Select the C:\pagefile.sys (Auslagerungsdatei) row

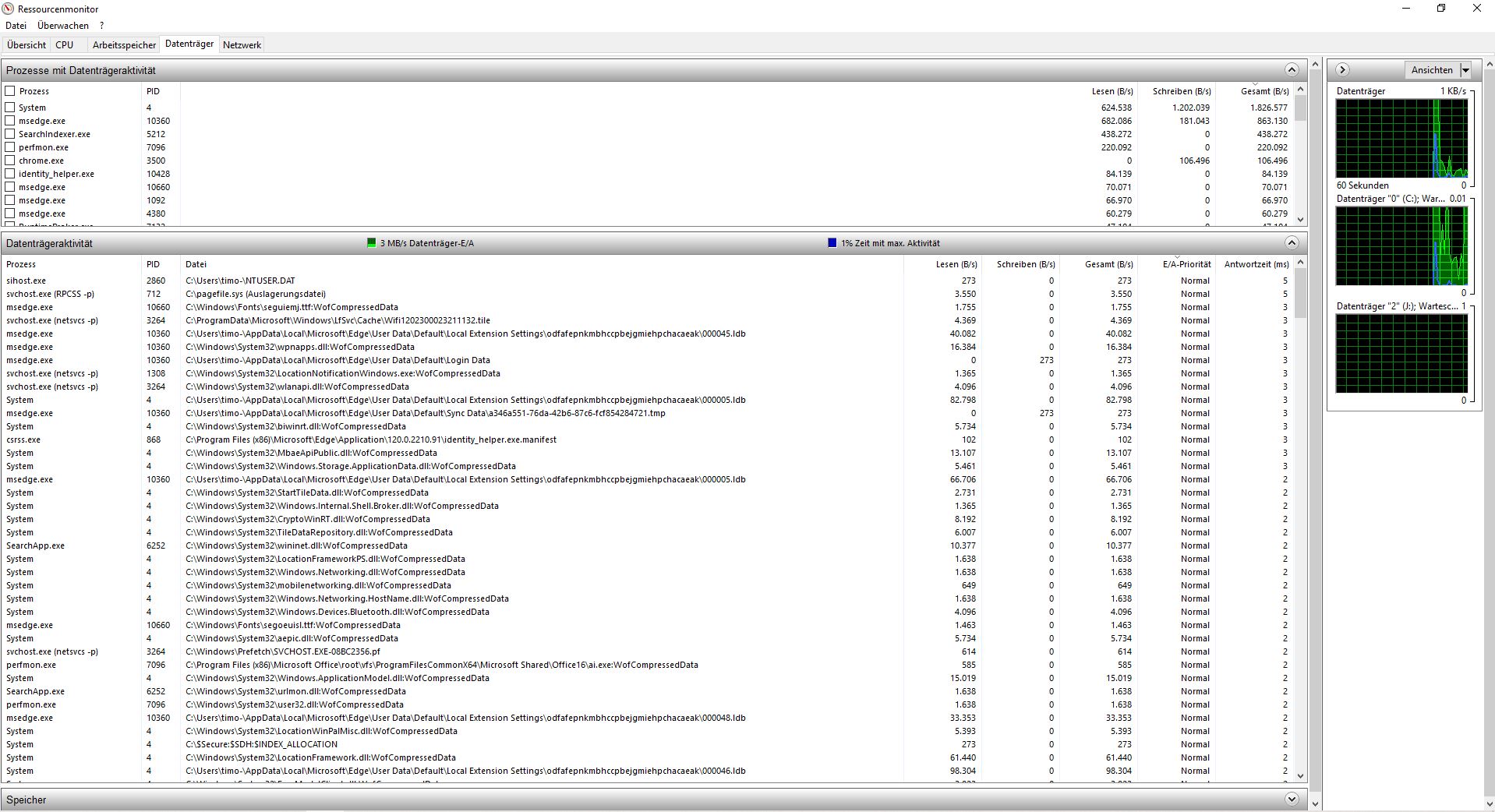647,294
